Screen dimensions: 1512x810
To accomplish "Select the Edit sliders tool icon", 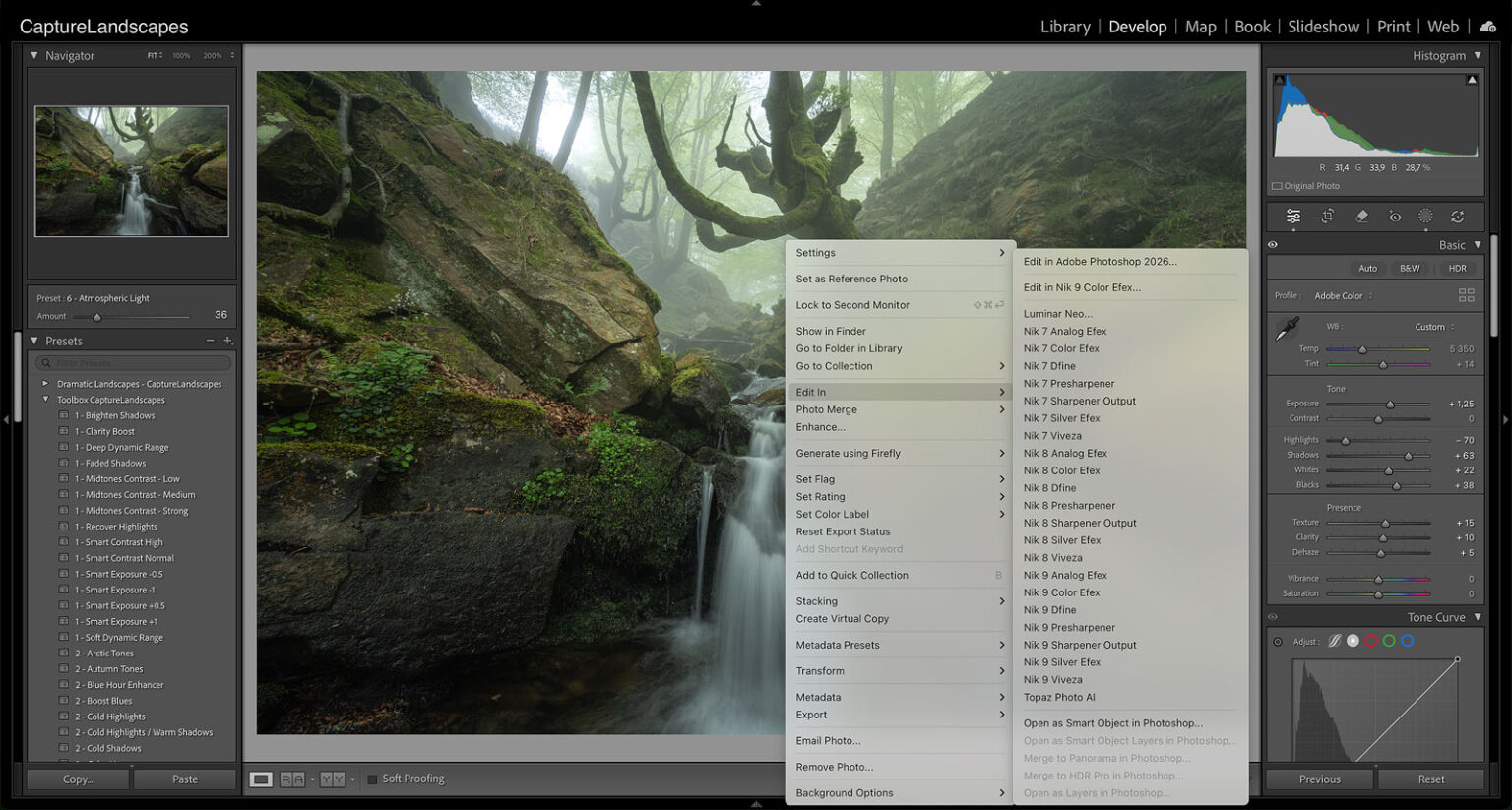I will (x=1293, y=217).
